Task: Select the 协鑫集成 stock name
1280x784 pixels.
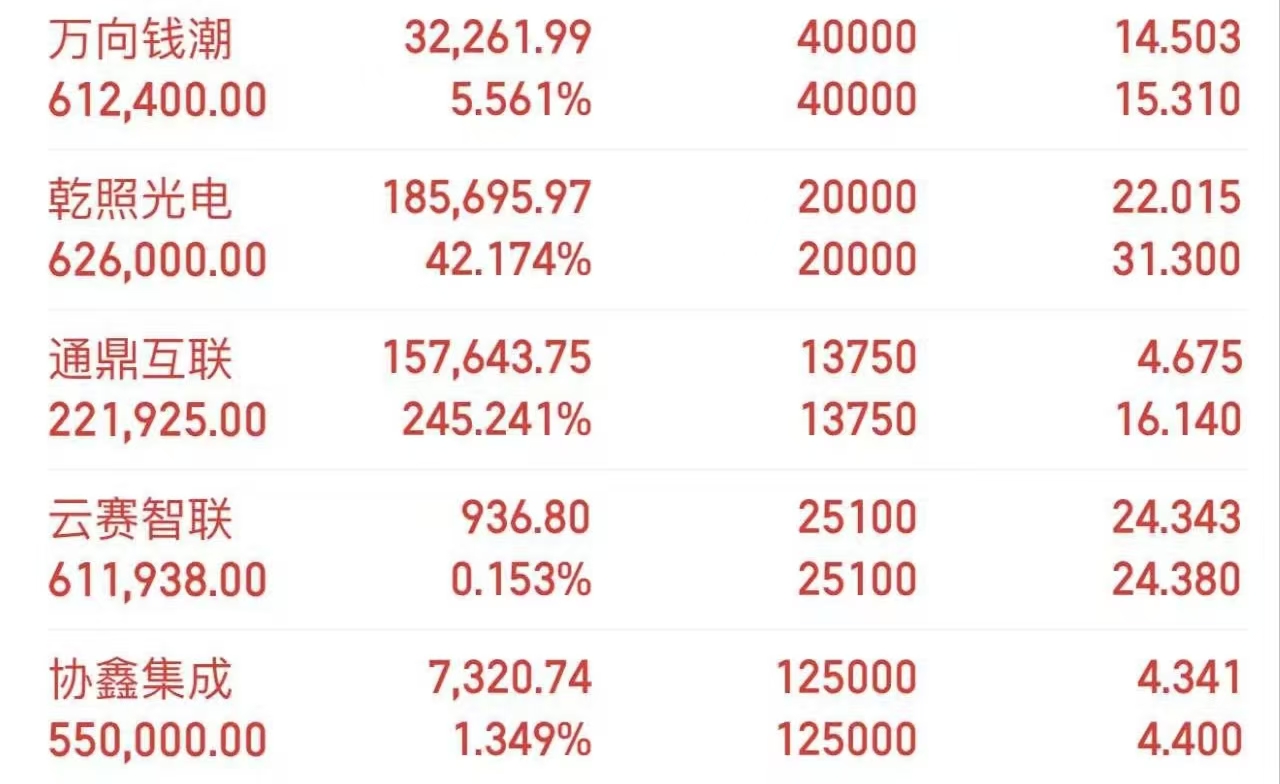Action: click(141, 679)
